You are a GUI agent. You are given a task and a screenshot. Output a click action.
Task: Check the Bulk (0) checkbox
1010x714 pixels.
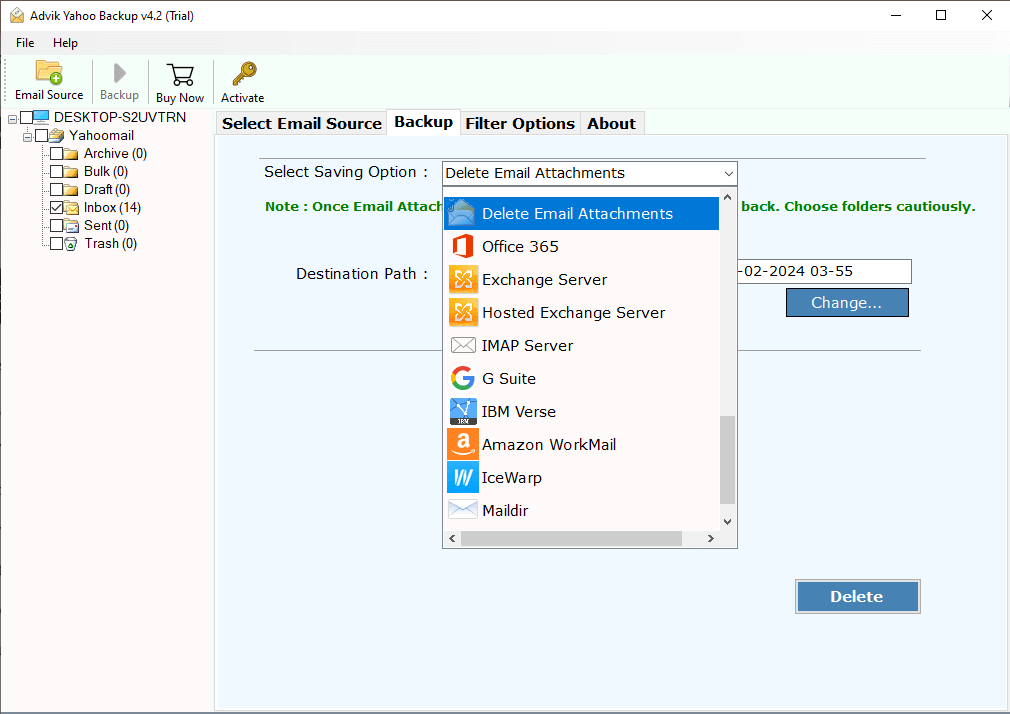click(x=57, y=171)
